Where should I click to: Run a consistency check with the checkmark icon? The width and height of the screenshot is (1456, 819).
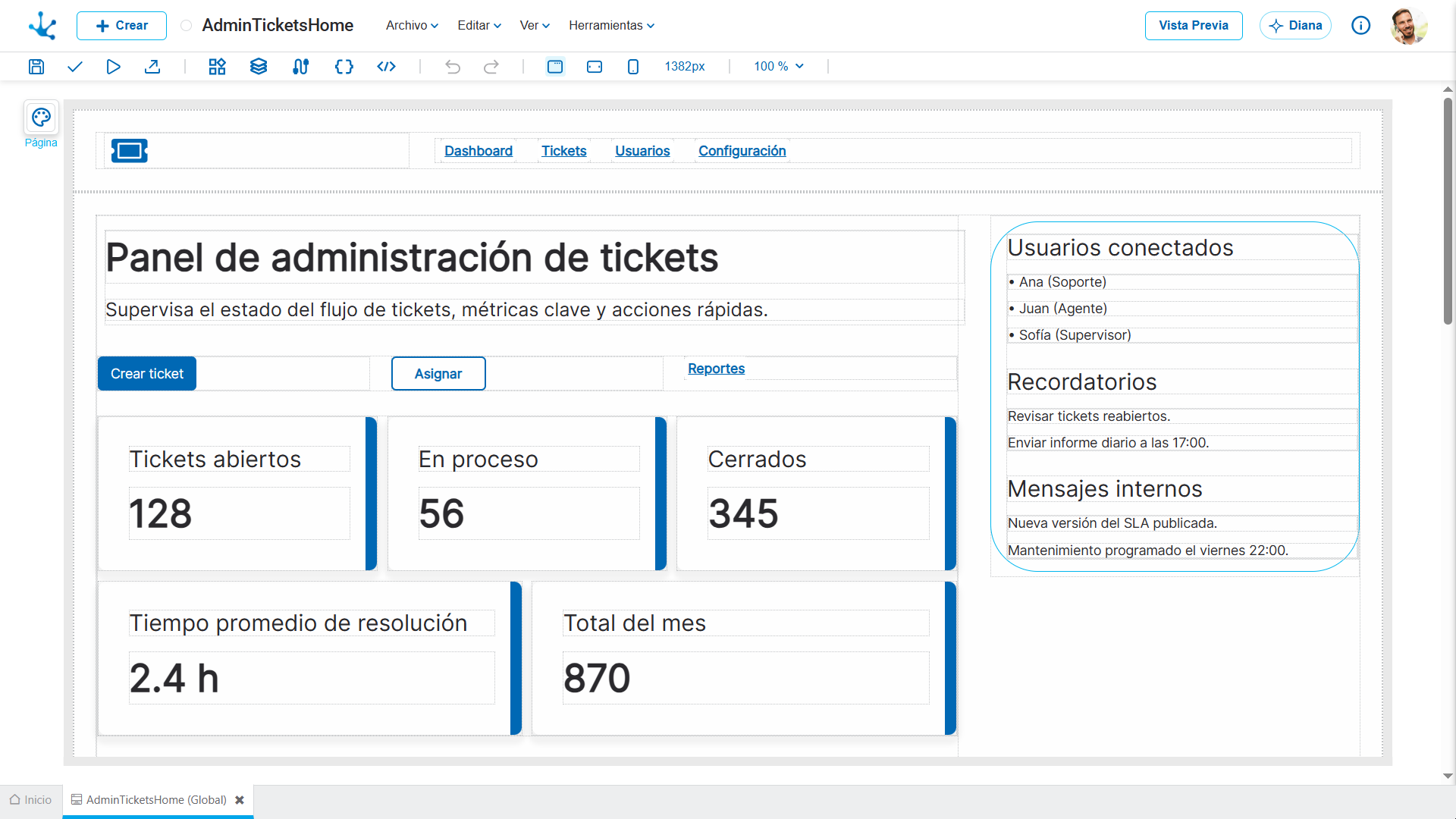pyautogui.click(x=74, y=67)
